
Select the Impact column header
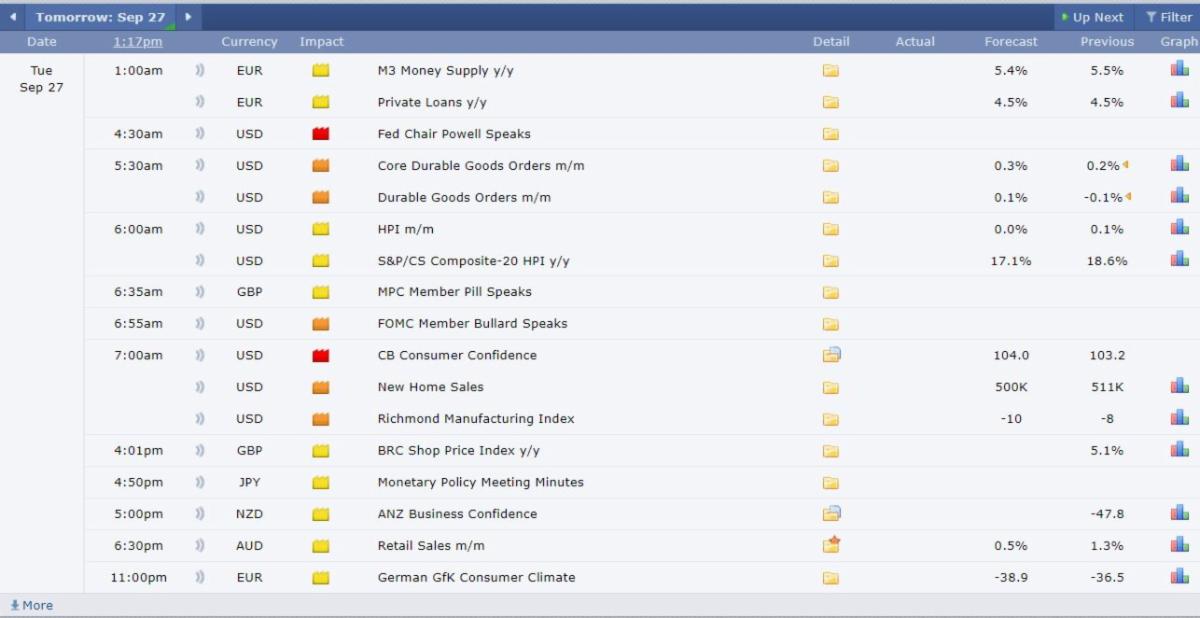(321, 42)
